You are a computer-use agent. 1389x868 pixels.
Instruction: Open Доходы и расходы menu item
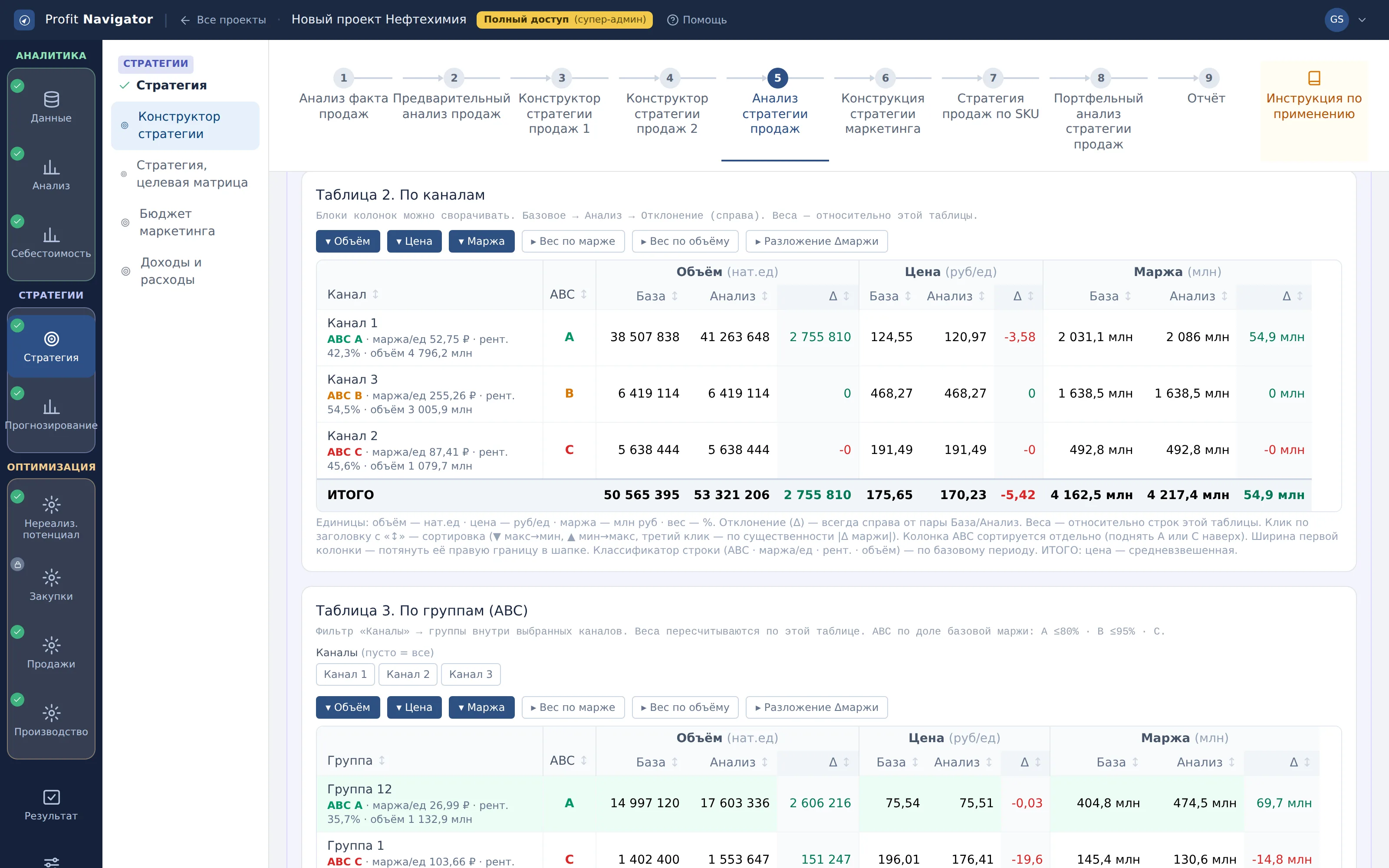[x=185, y=271]
